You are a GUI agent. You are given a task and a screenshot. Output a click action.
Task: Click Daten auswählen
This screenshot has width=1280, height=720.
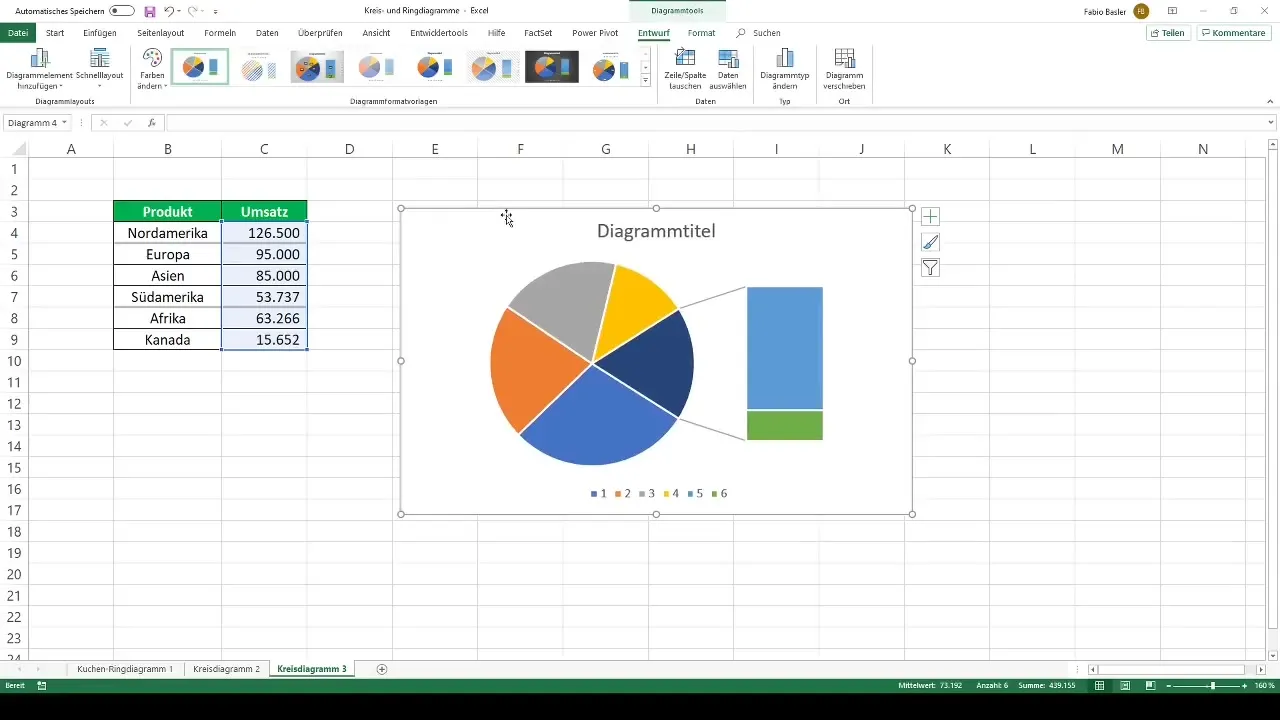728,69
